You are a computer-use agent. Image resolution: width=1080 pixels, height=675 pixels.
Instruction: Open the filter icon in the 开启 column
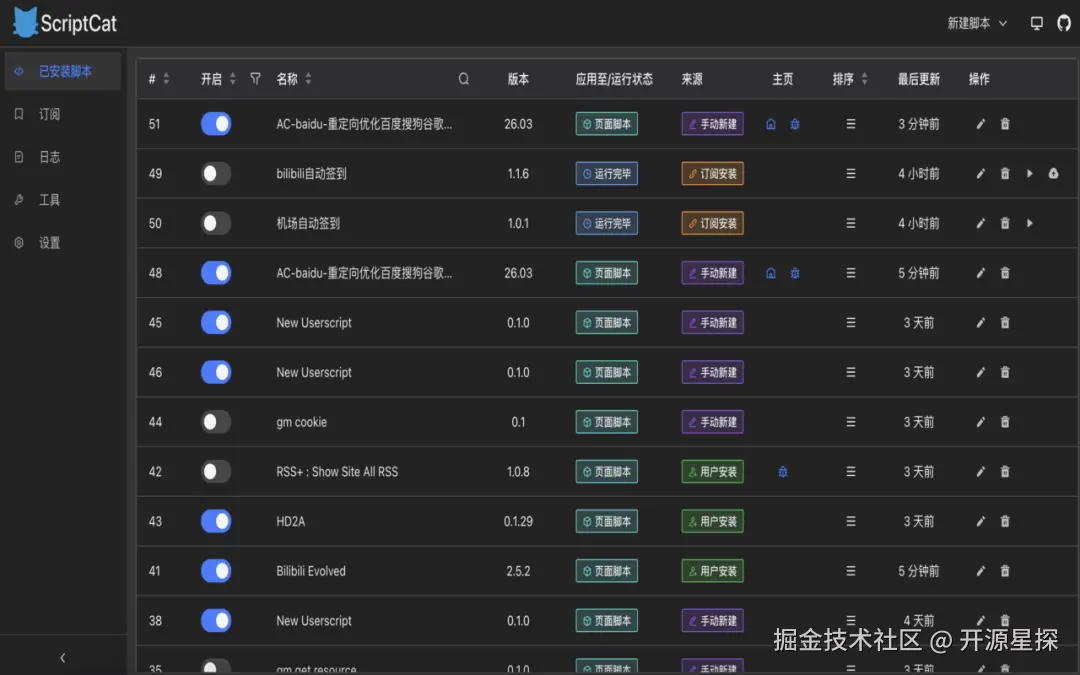click(x=256, y=78)
